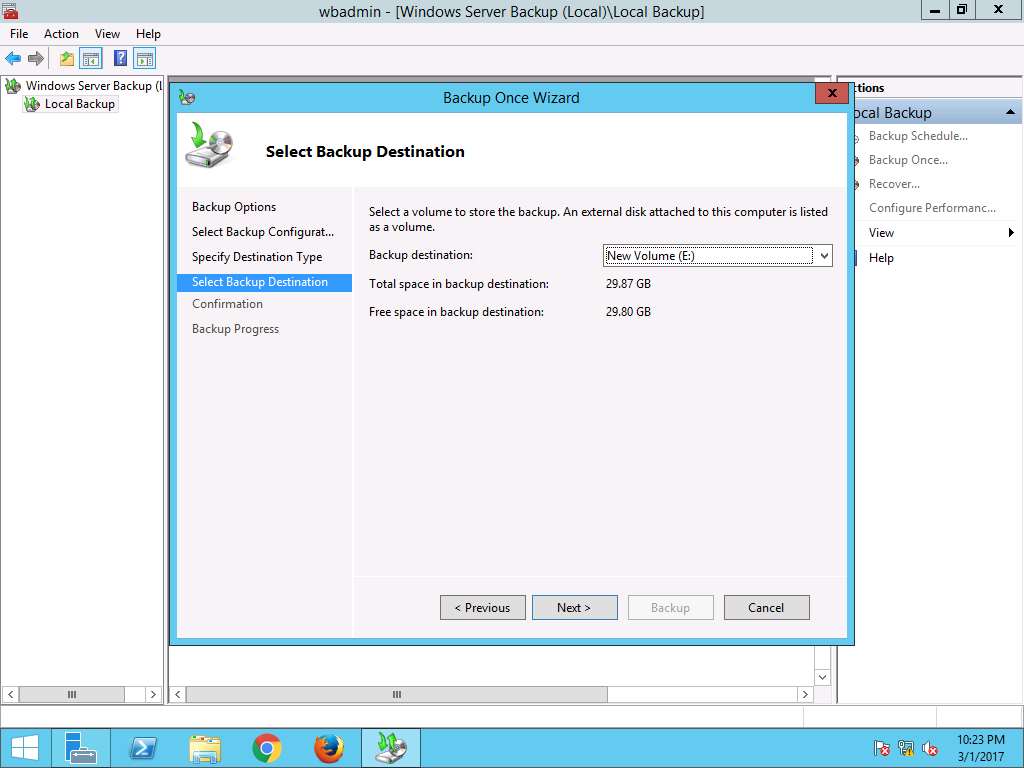Launch Google Chrome from the taskbar
The image size is (1024, 768).
click(x=266, y=748)
